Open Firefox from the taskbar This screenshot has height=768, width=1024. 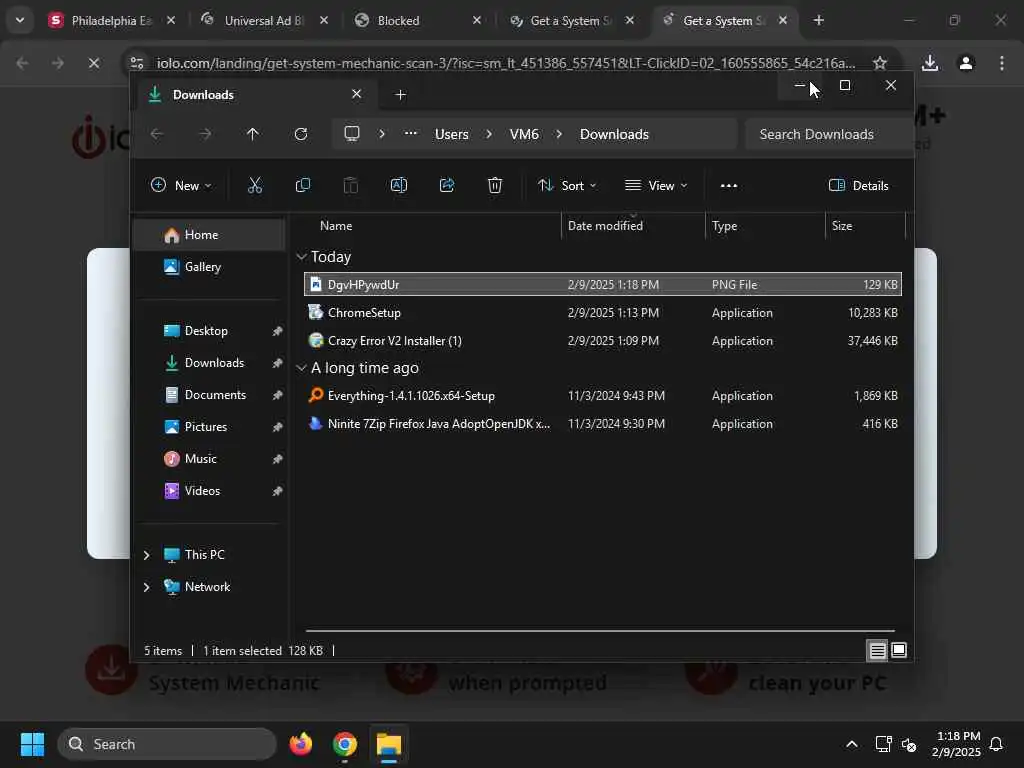point(300,744)
